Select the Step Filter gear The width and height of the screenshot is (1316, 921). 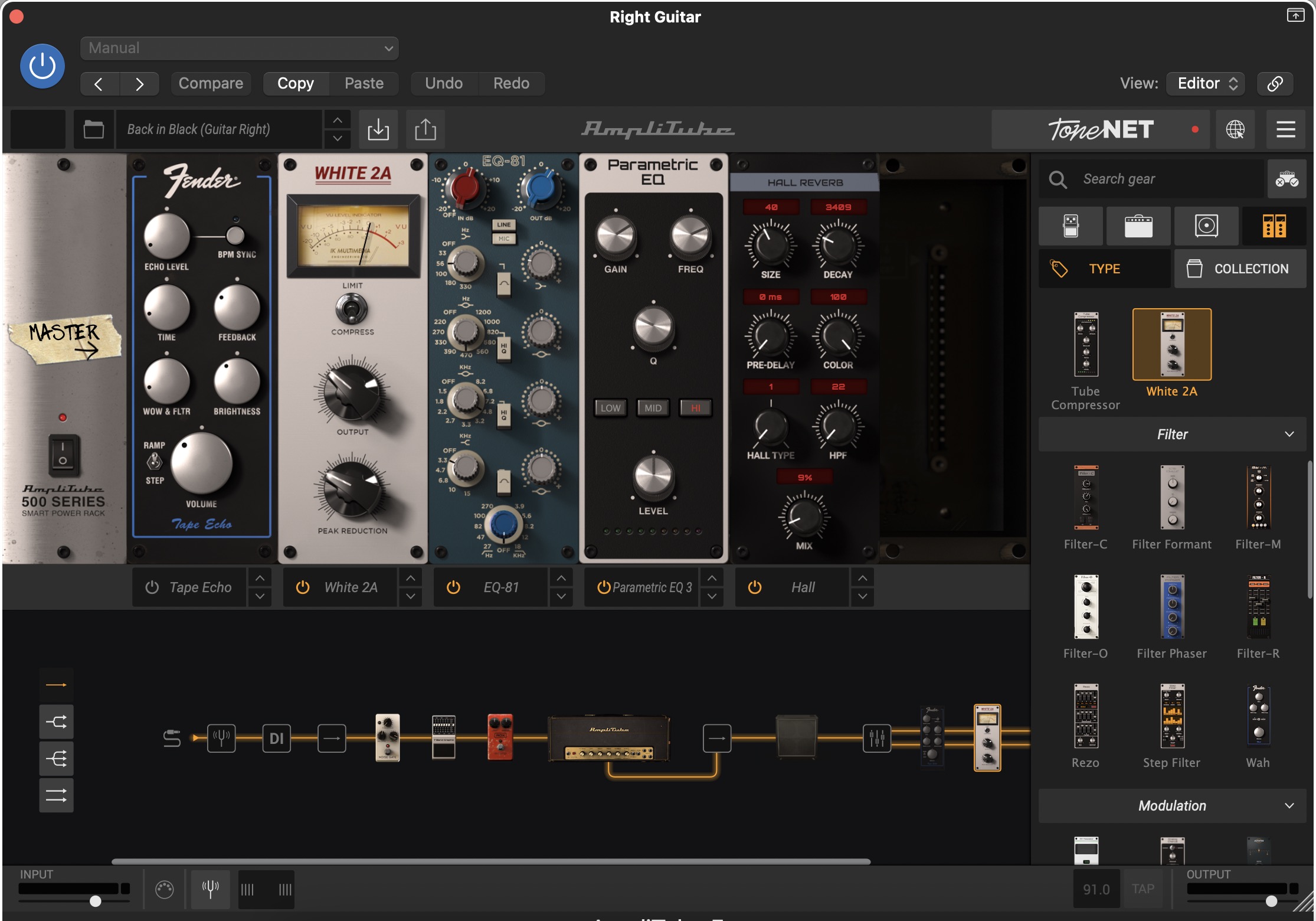pos(1172,716)
